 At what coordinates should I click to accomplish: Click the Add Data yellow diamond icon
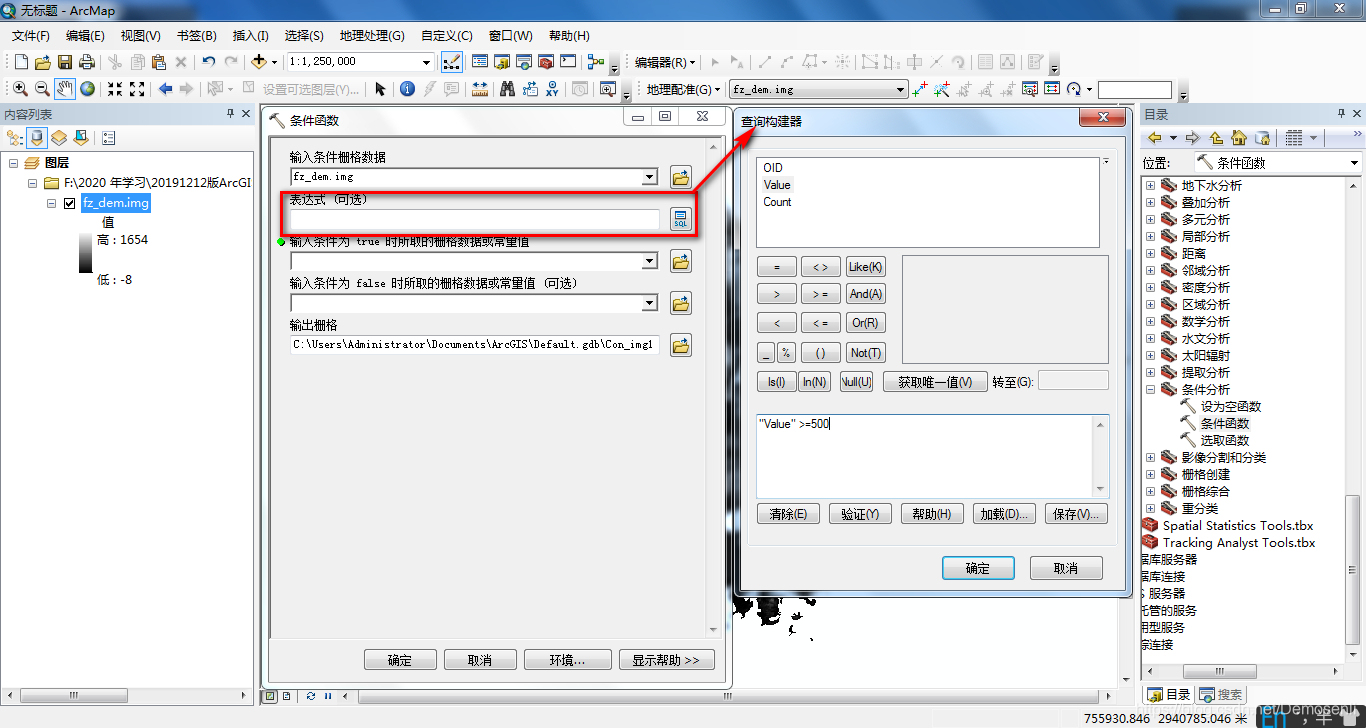pos(259,62)
